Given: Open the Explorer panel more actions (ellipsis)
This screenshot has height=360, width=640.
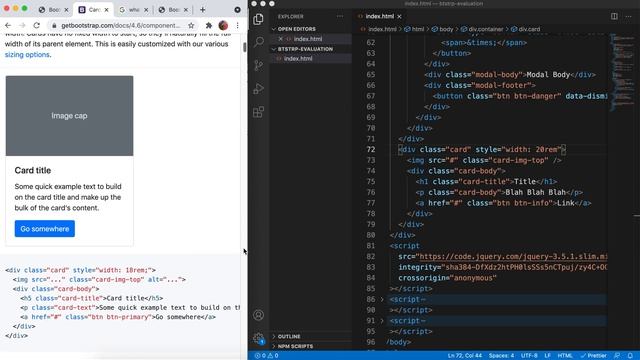Looking at the screenshot, I should coord(340,16).
